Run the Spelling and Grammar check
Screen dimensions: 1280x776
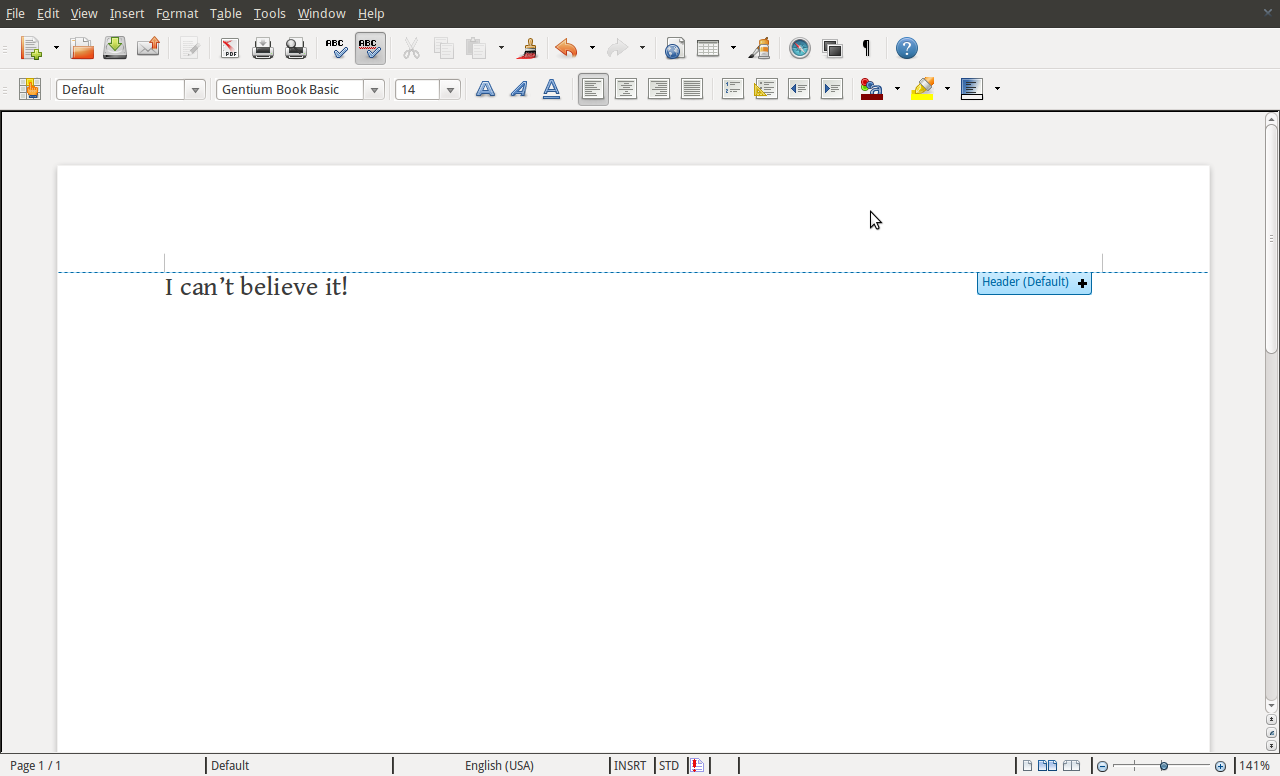pyautogui.click(x=337, y=48)
